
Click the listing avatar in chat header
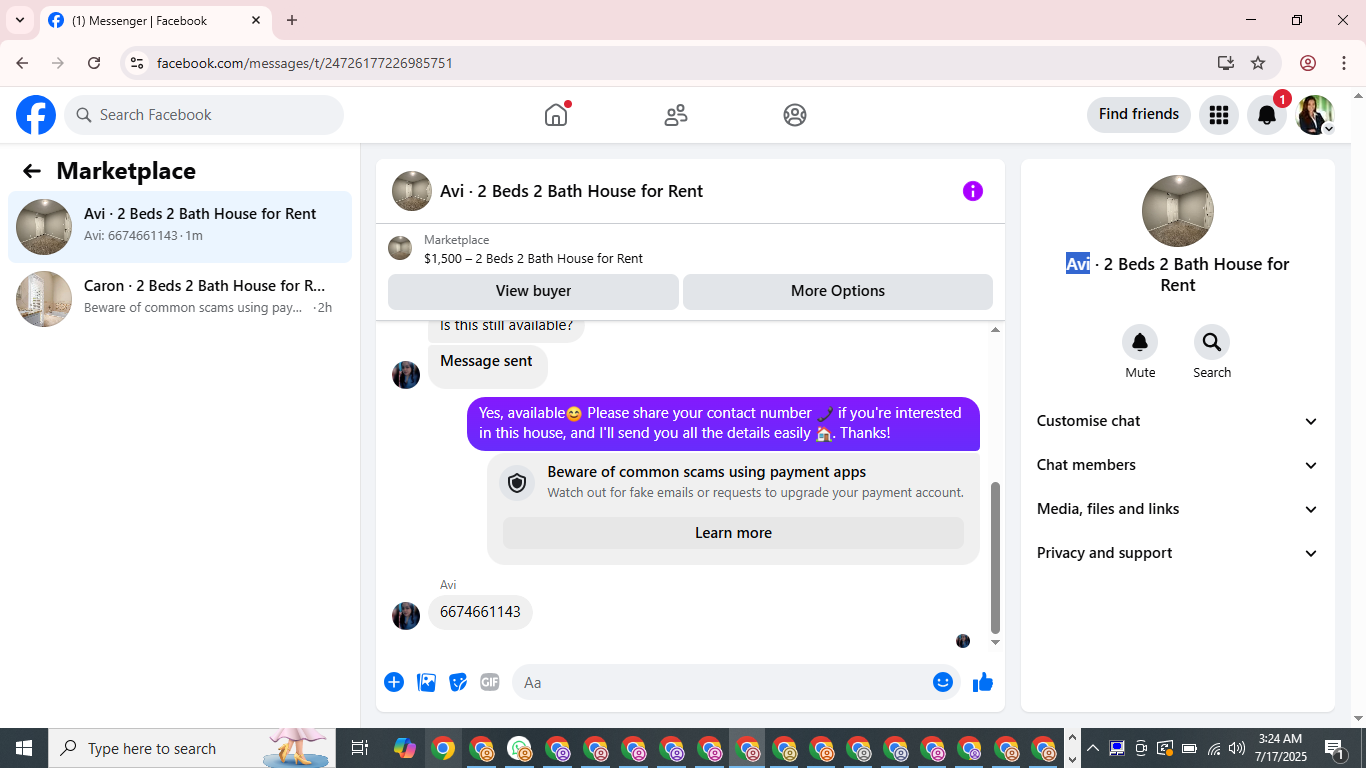pyautogui.click(x=412, y=191)
